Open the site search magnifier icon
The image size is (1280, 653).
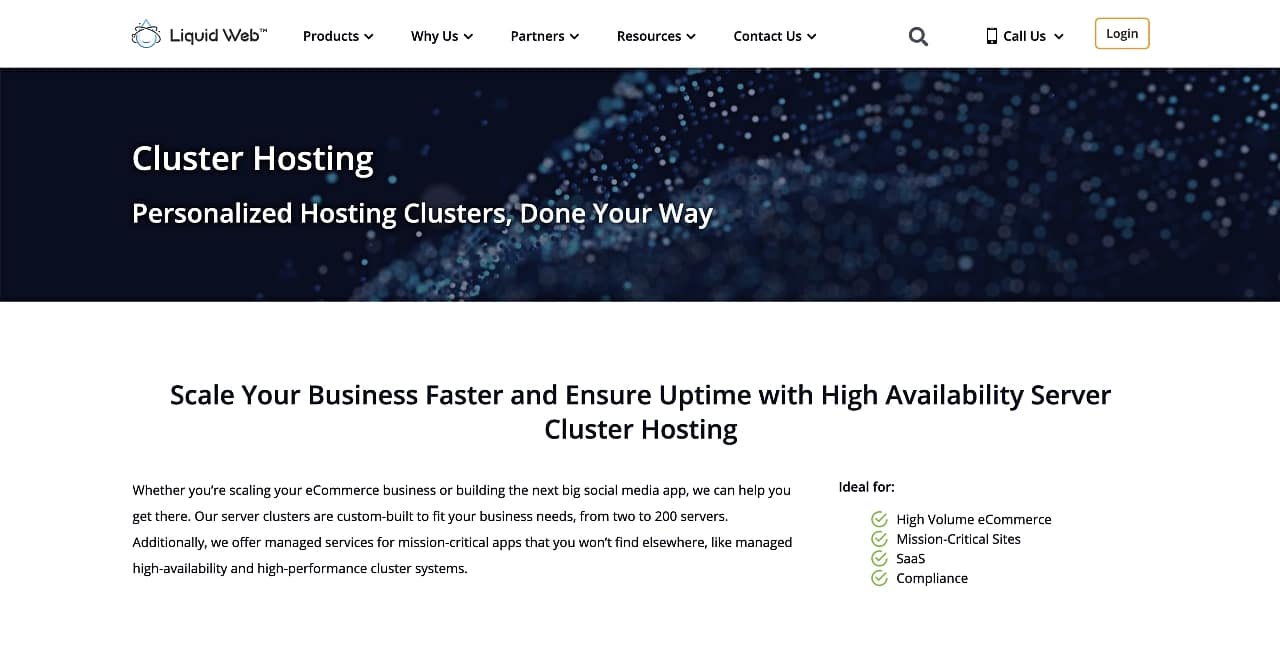point(917,36)
